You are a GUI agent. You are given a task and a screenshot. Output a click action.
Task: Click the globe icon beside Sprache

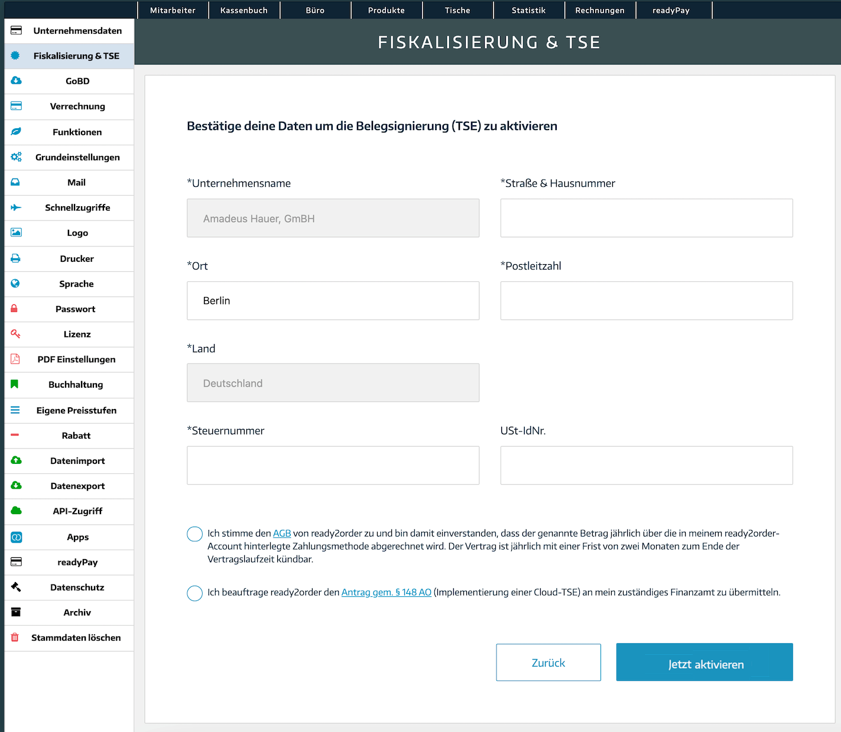click(x=16, y=284)
